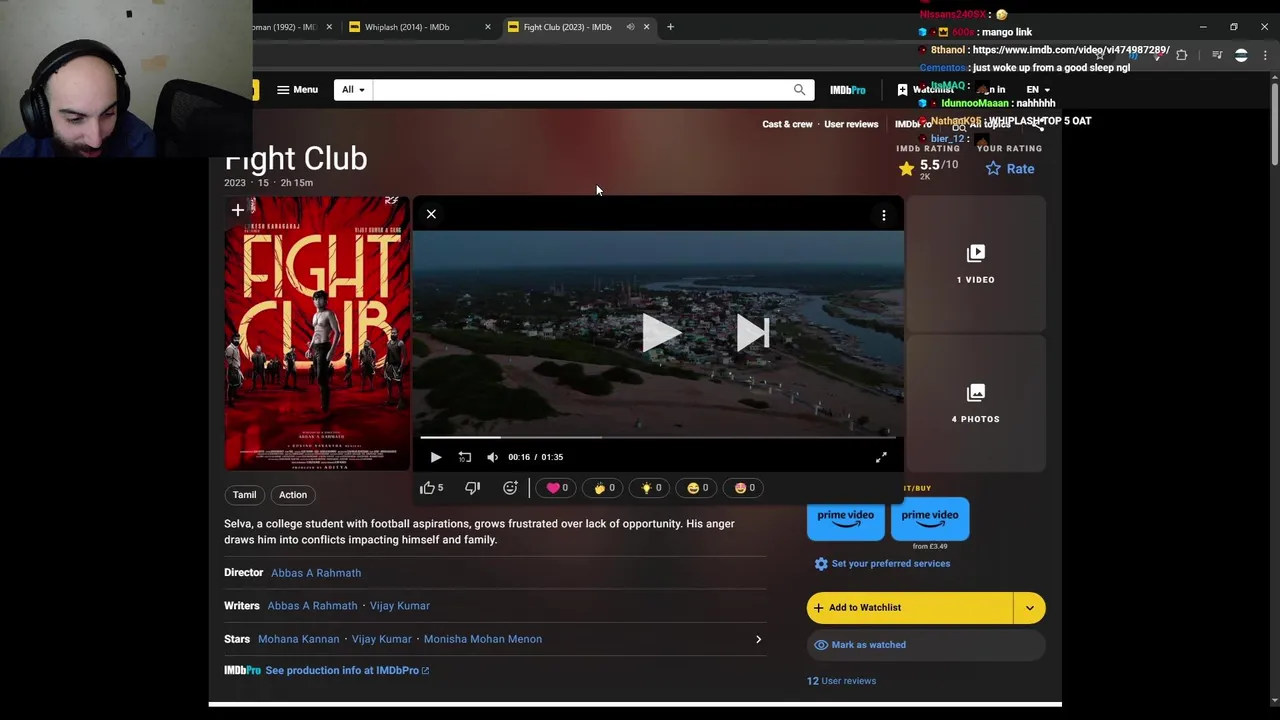Open star Vijay Kumar's page
The image size is (1280, 720).
(x=381, y=639)
